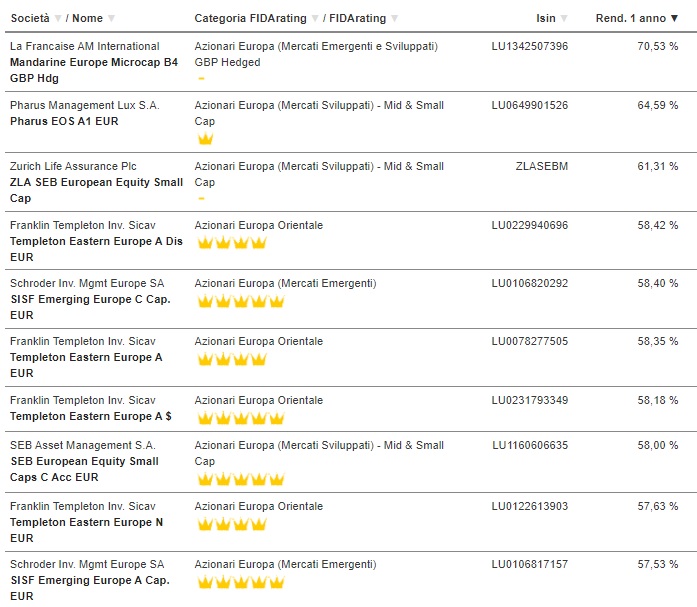This screenshot has height=607, width=697.
Task: Select Azionari Europa (Mercati Emergenti) in SISF A Cap. row
Action: 285,564
